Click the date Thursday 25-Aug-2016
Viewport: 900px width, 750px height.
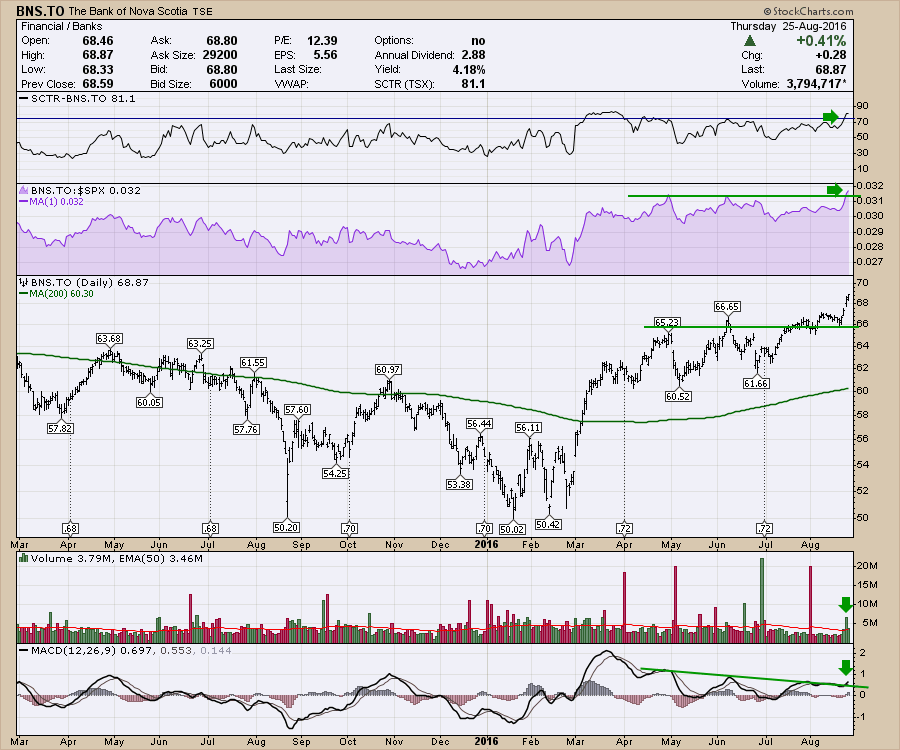point(788,26)
